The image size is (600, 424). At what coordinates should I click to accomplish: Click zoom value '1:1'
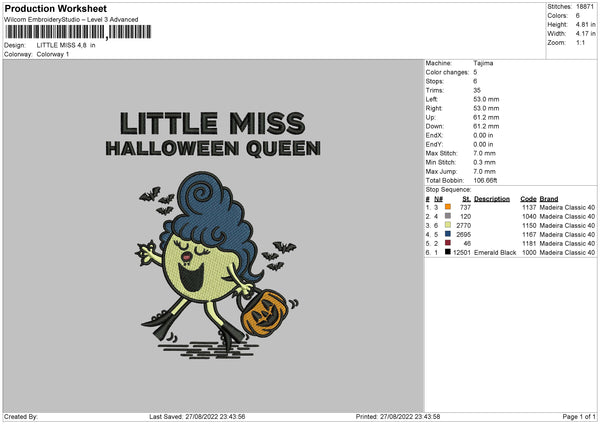pyautogui.click(x=580, y=42)
